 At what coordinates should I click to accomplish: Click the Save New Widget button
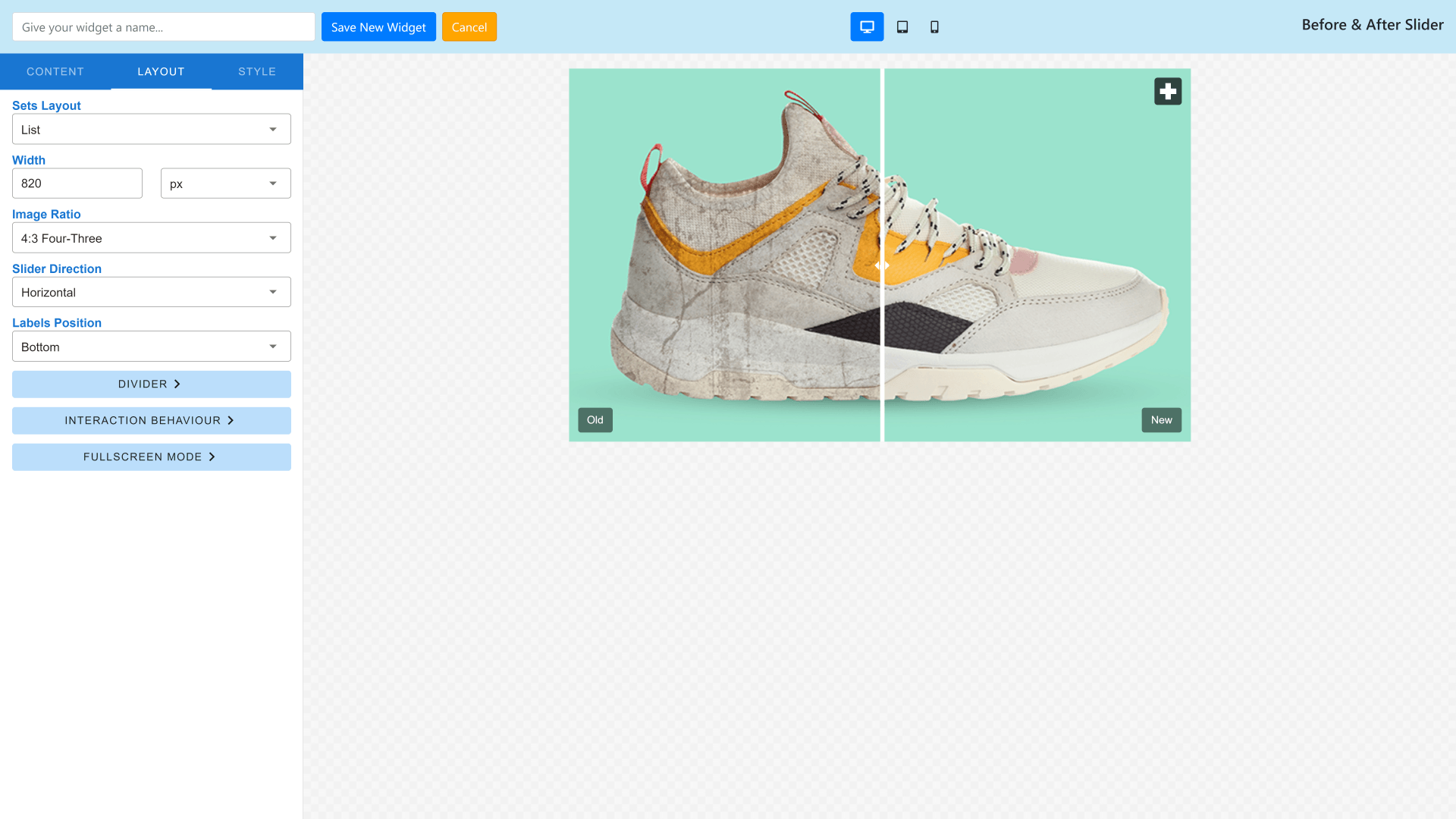coord(378,27)
